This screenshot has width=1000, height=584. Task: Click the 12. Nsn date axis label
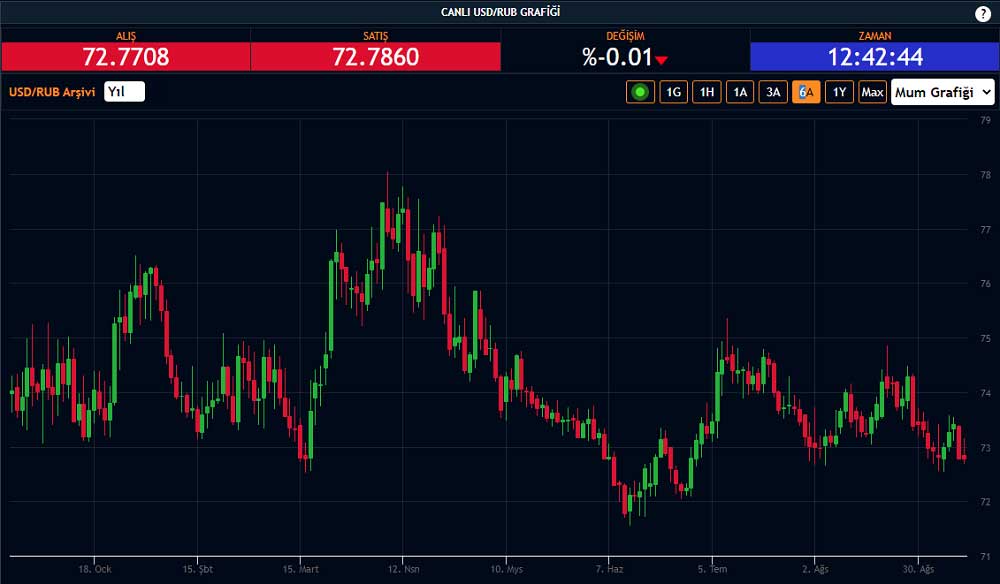(403, 569)
